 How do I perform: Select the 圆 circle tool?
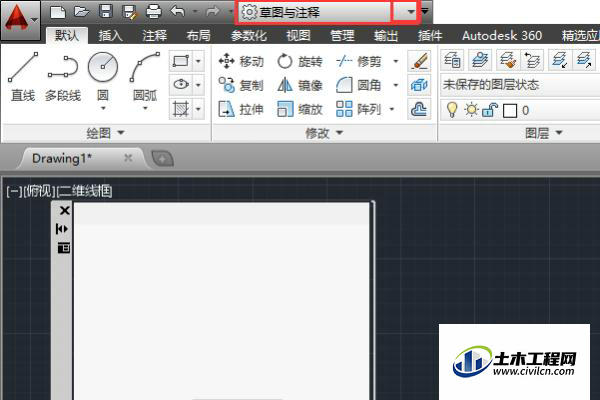pos(103,75)
